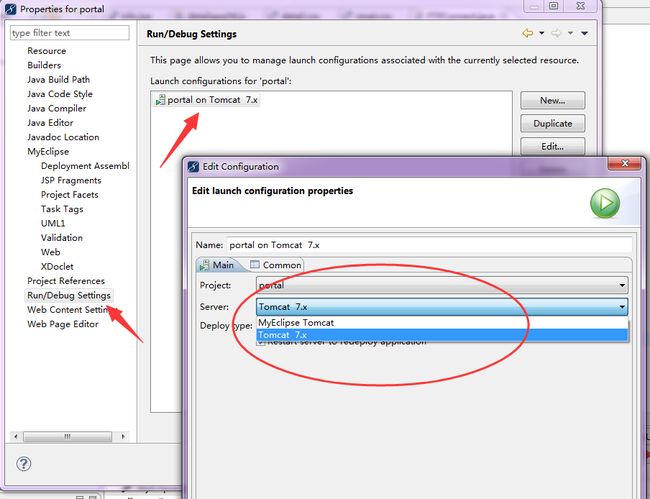Screen dimensions: 650x499
Task: Select Web under MyEclipse
Action: [x=51, y=252]
